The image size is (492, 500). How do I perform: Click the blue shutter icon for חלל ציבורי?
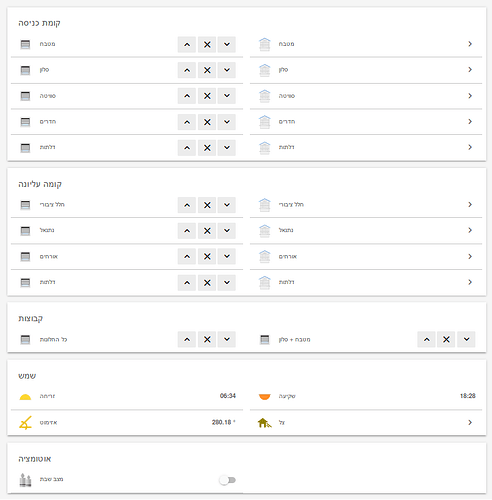264,205
